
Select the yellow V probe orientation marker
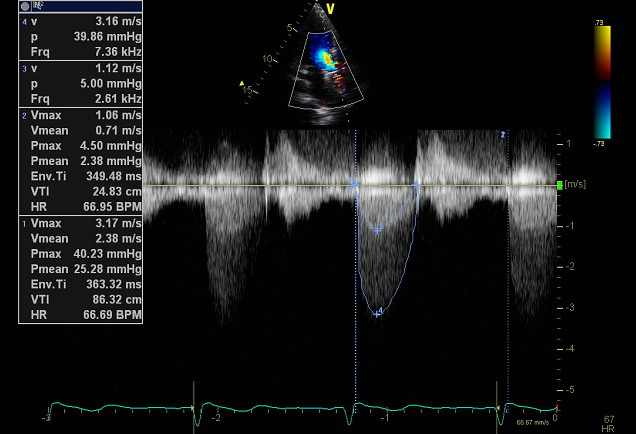pyautogui.click(x=331, y=9)
